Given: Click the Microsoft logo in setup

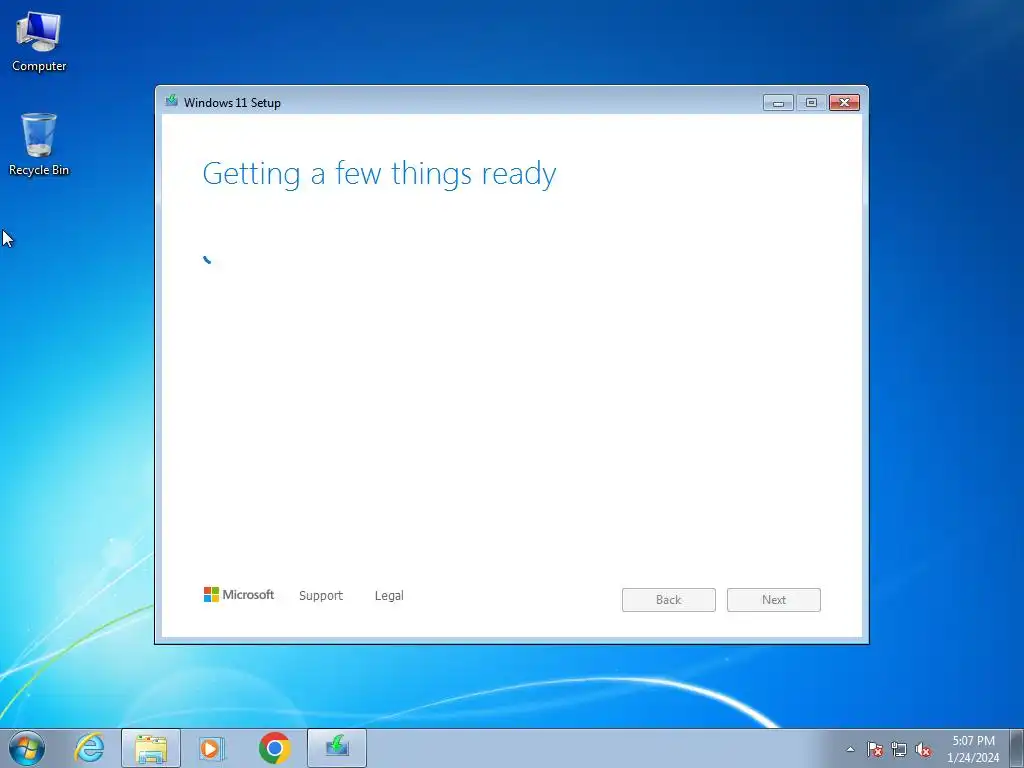Looking at the screenshot, I should (239, 594).
